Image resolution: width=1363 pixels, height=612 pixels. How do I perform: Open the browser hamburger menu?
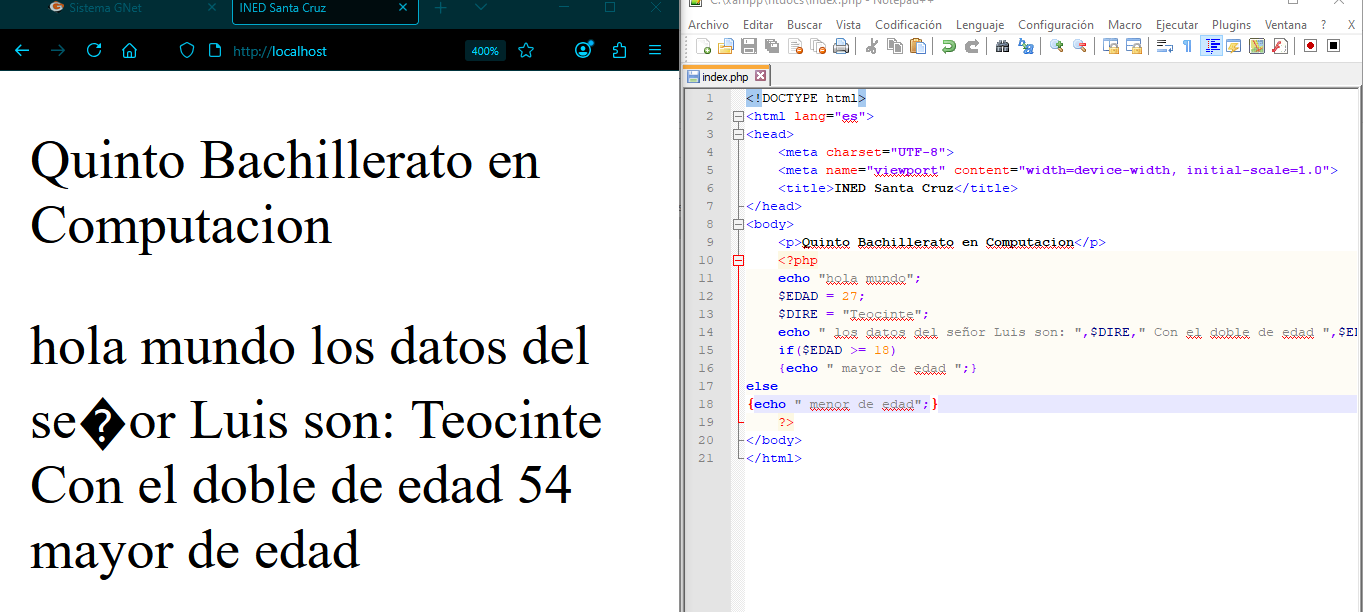pos(655,50)
